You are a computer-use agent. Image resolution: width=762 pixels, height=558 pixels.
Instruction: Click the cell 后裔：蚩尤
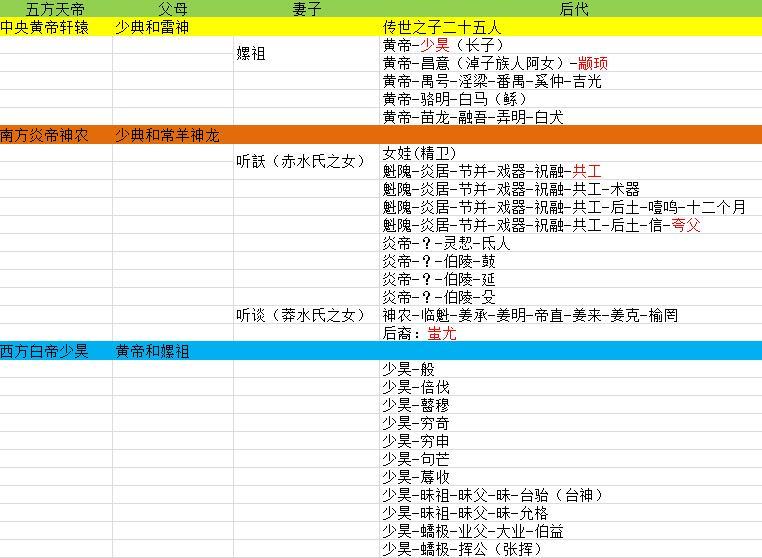pyautogui.click(x=571, y=333)
